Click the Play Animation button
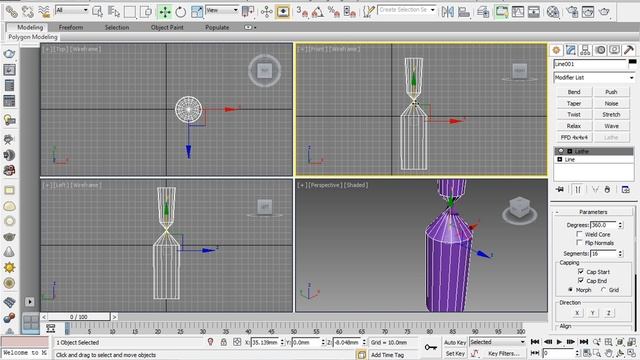Image resolution: width=640 pixels, height=360 pixels. click(559, 342)
